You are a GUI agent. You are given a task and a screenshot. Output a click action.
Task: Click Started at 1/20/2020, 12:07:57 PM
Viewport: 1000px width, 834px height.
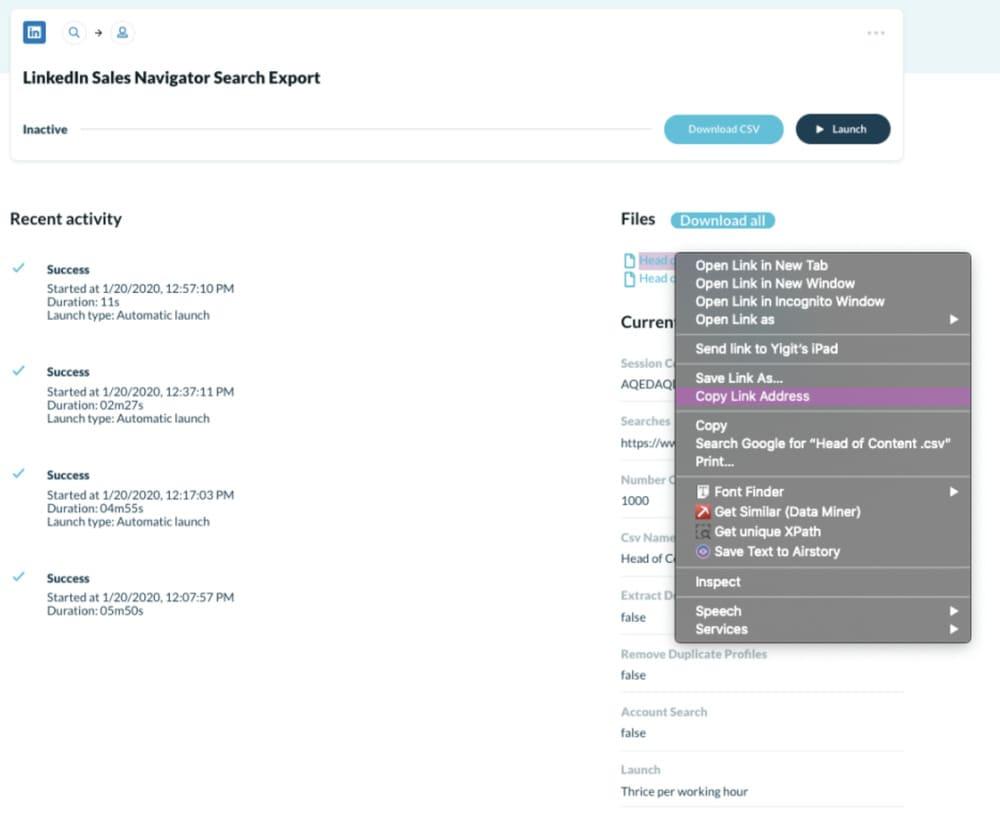pos(140,597)
